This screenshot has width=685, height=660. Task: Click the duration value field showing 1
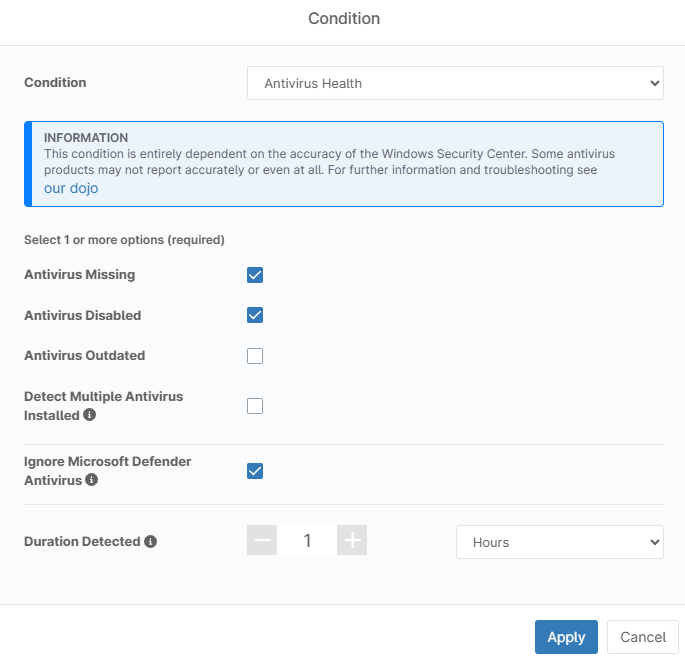[x=307, y=541]
